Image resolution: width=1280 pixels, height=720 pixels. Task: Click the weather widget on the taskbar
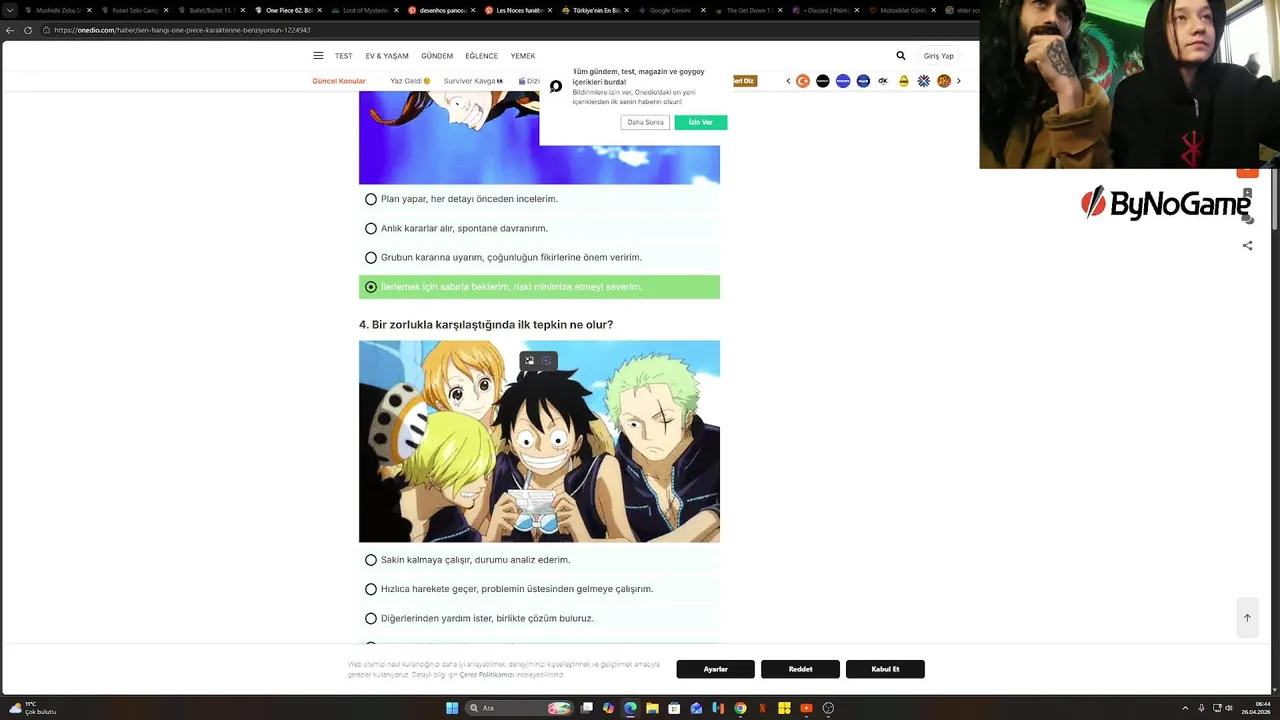[x=32, y=708]
